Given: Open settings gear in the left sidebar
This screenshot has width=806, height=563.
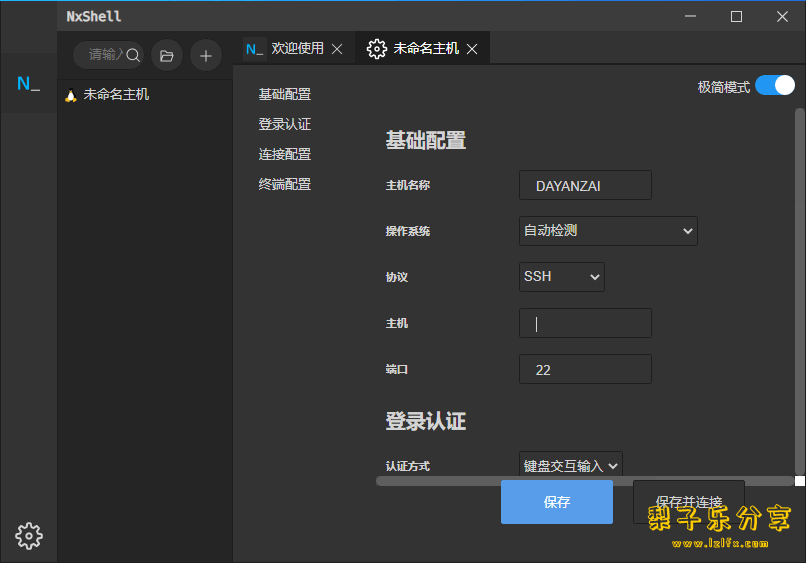Looking at the screenshot, I should pos(29,536).
